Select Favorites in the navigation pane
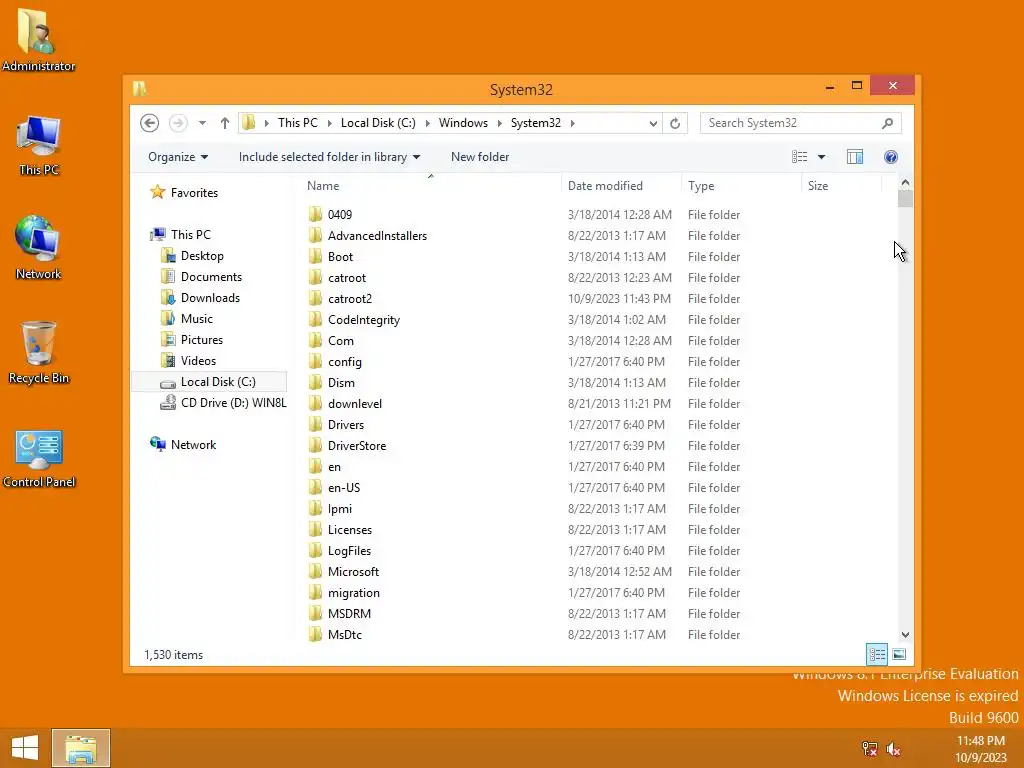 click(x=194, y=193)
